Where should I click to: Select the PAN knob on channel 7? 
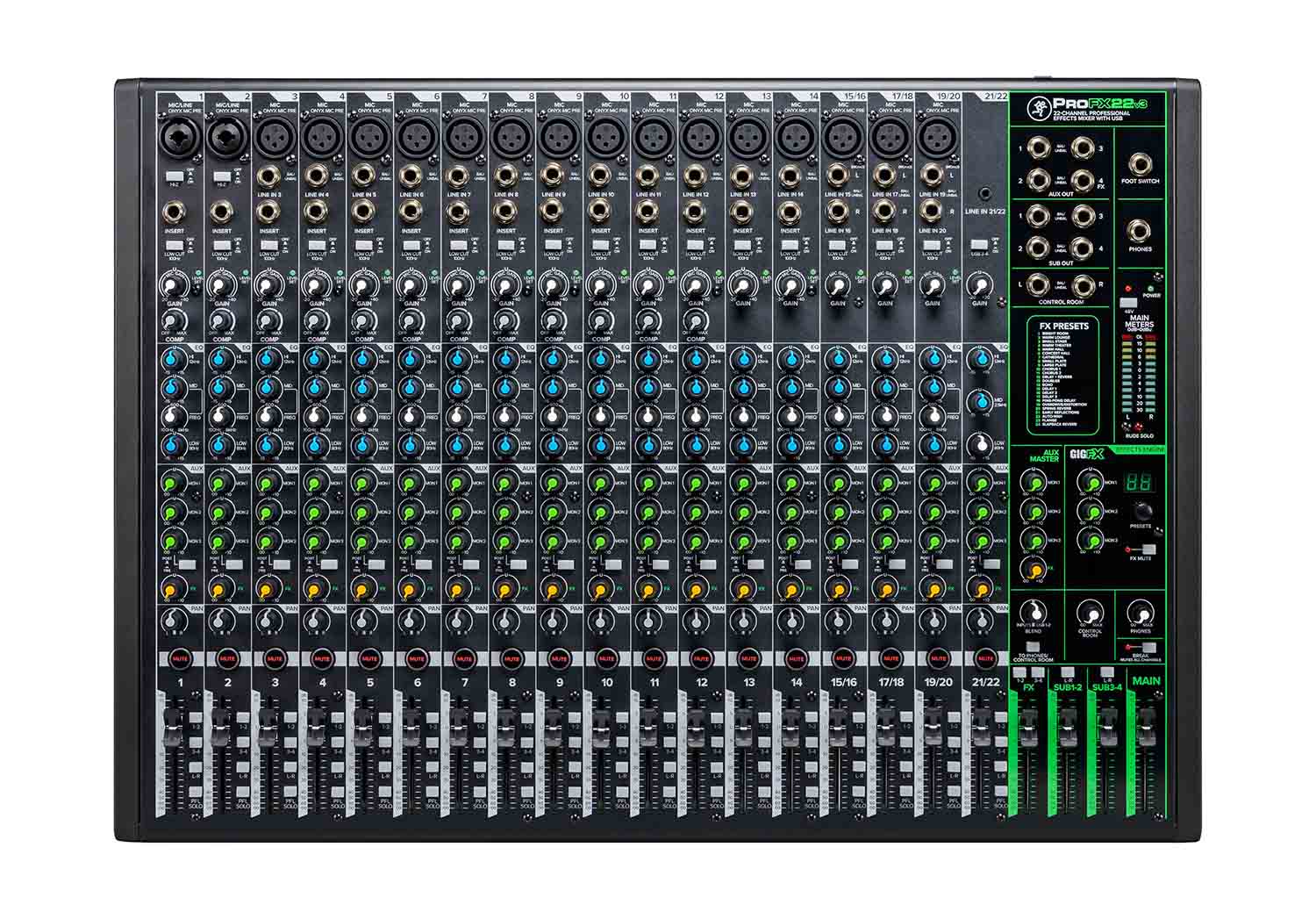459,621
